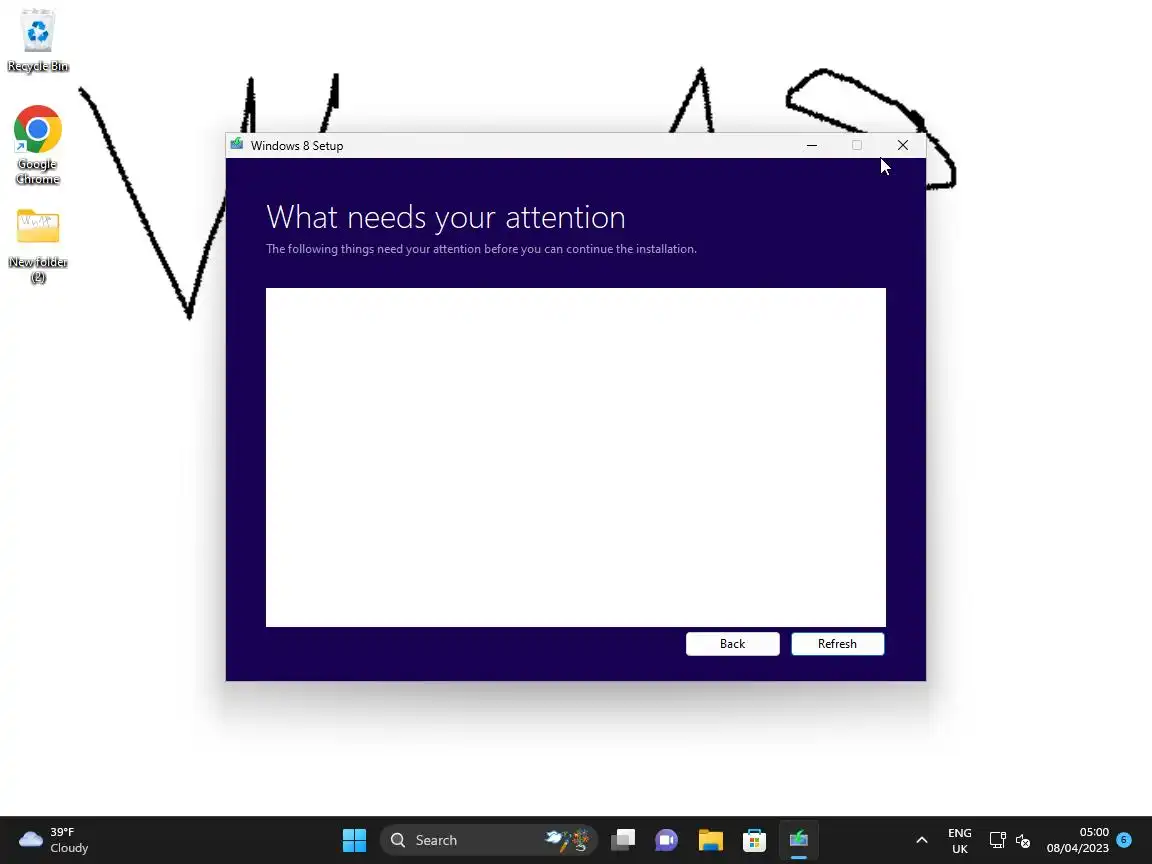Open the Recycle Bin desktop icon
Viewport: 1152px width, 864px height.
click(37, 40)
